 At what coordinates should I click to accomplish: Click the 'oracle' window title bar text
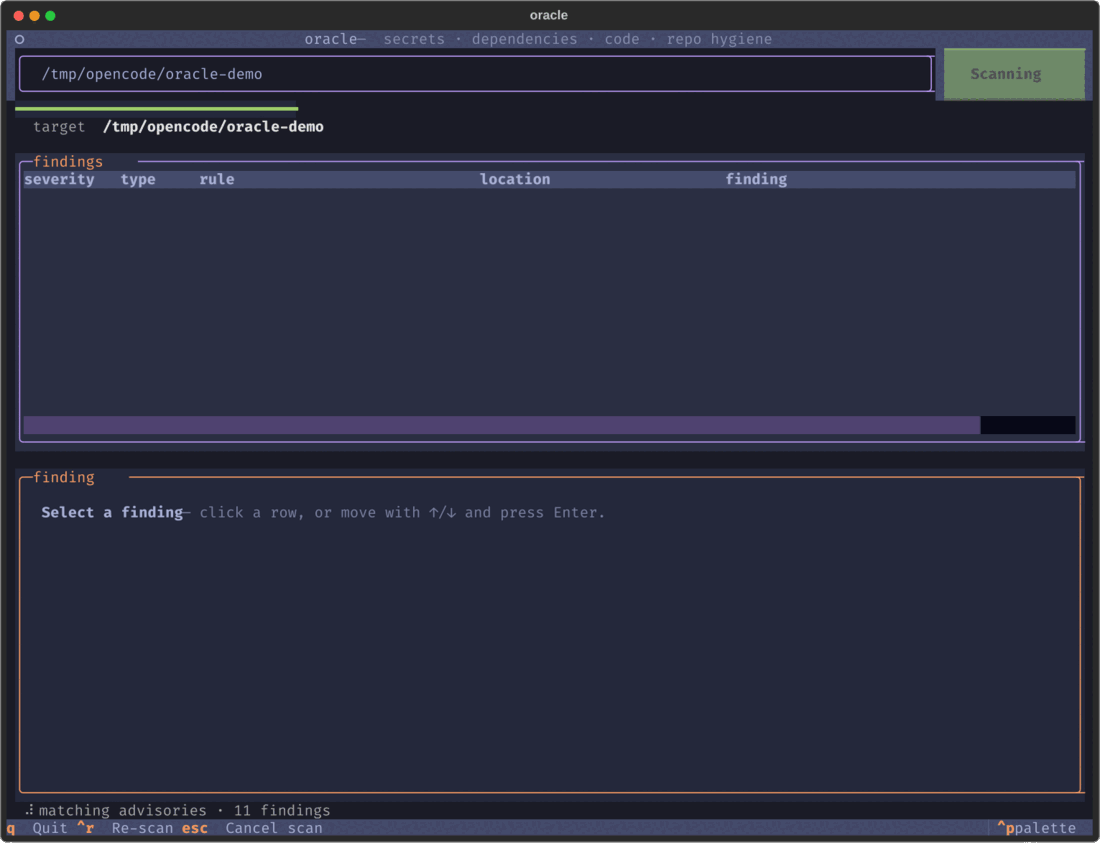point(549,15)
